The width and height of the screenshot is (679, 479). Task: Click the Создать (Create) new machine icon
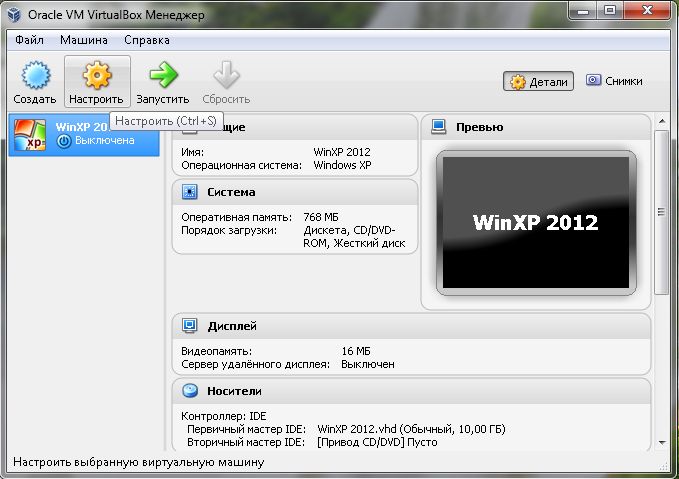34,76
